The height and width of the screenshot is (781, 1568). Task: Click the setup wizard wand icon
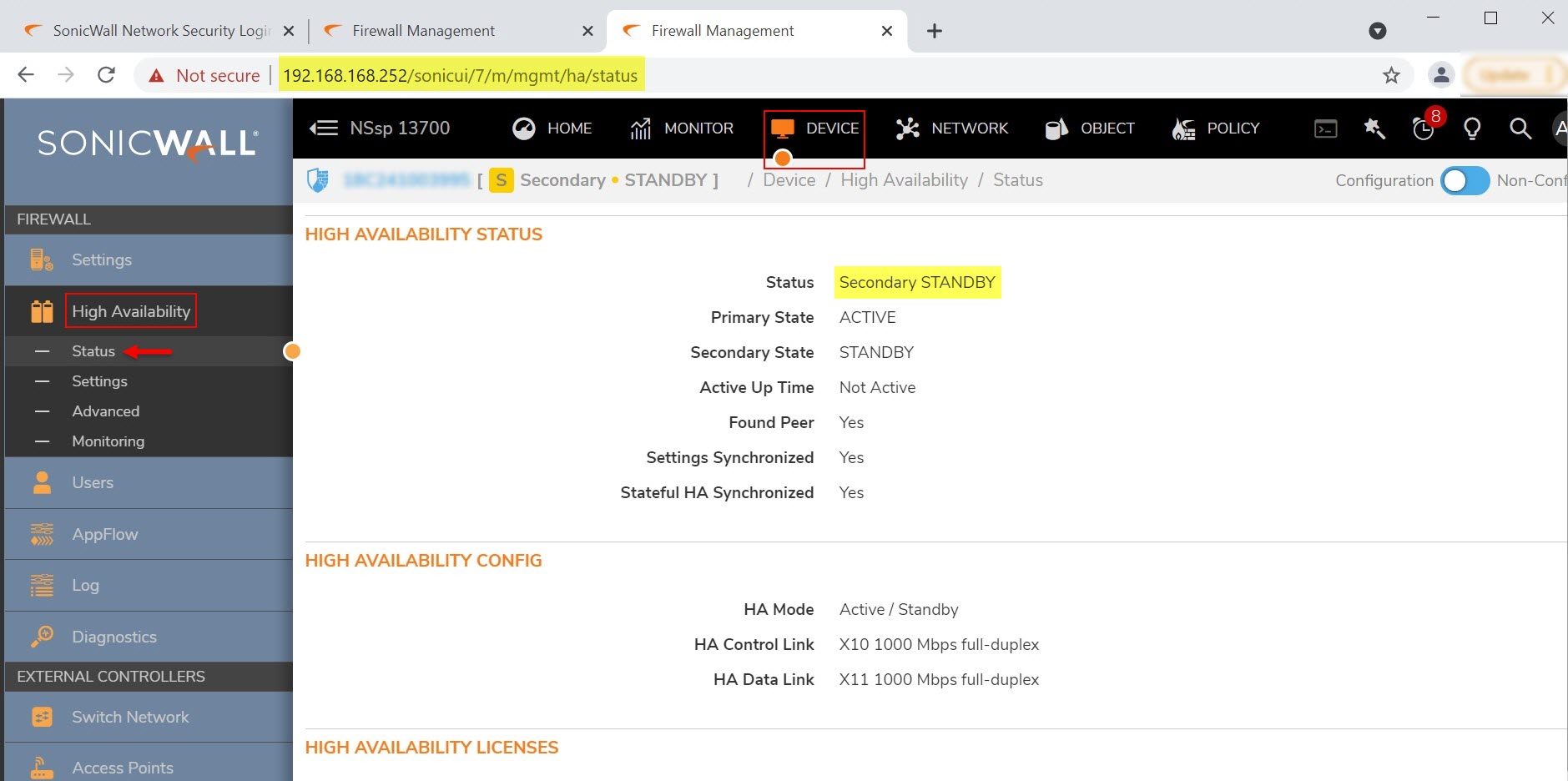(1374, 128)
